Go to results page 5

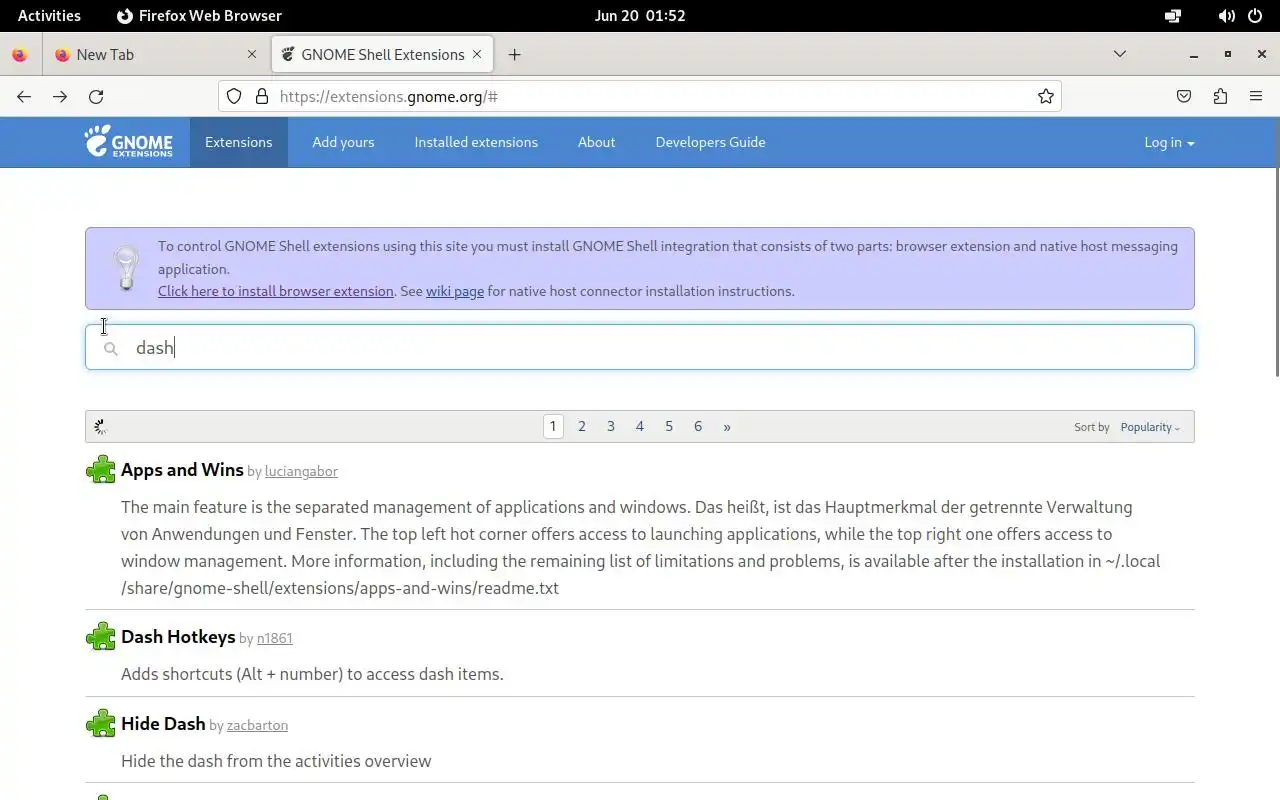tap(669, 426)
